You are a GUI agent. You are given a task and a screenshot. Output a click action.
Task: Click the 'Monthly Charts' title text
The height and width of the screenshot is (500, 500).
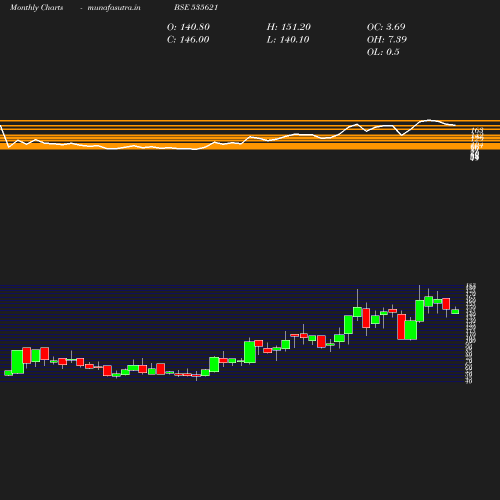37,7
